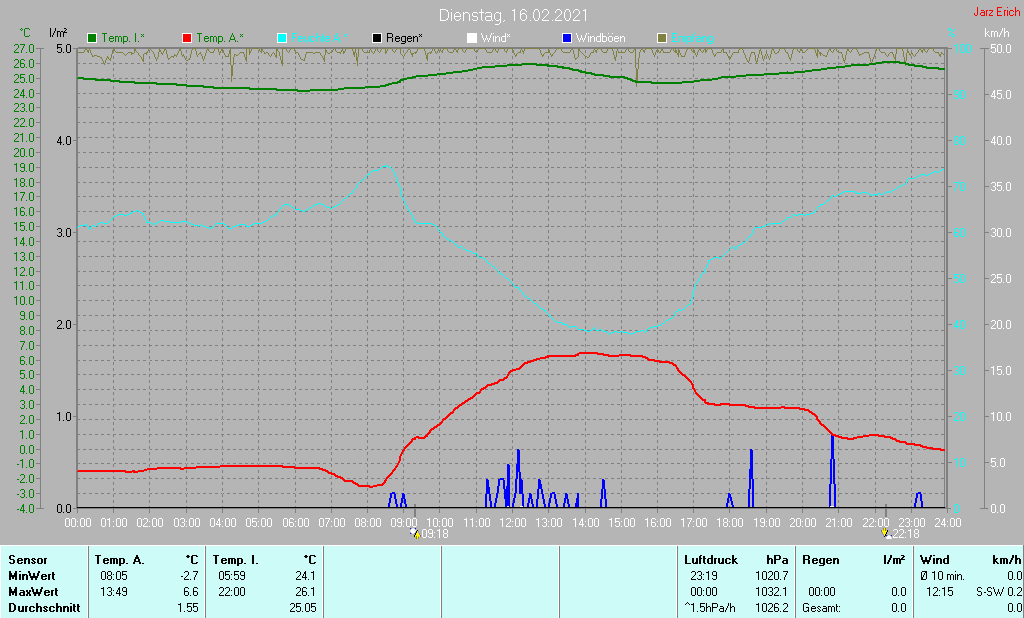Click the olive Empfang legend swatch
The image size is (1024, 618).
(x=662, y=39)
